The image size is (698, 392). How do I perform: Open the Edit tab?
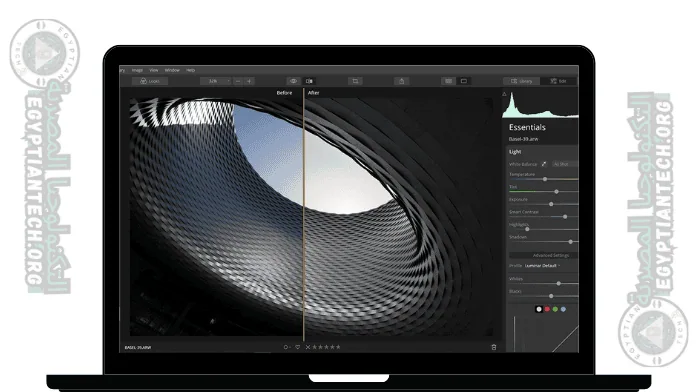tap(559, 81)
